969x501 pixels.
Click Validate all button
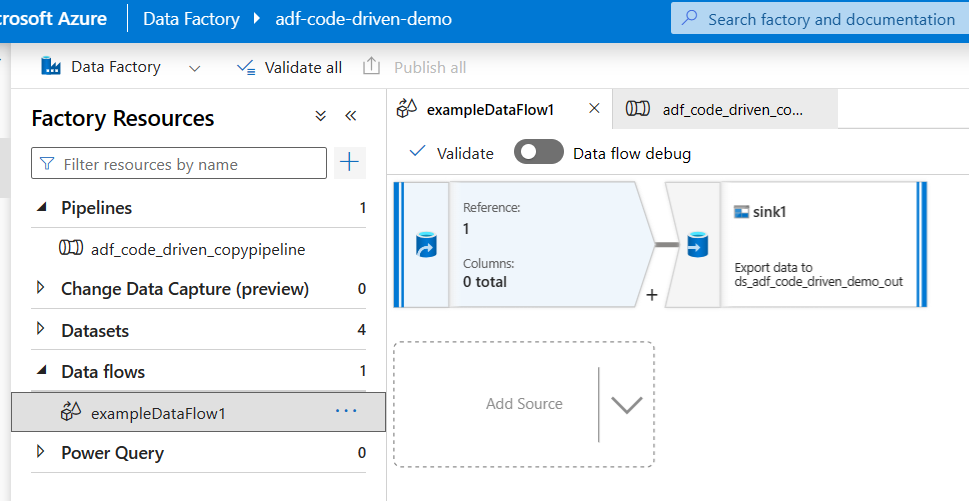tap(289, 67)
